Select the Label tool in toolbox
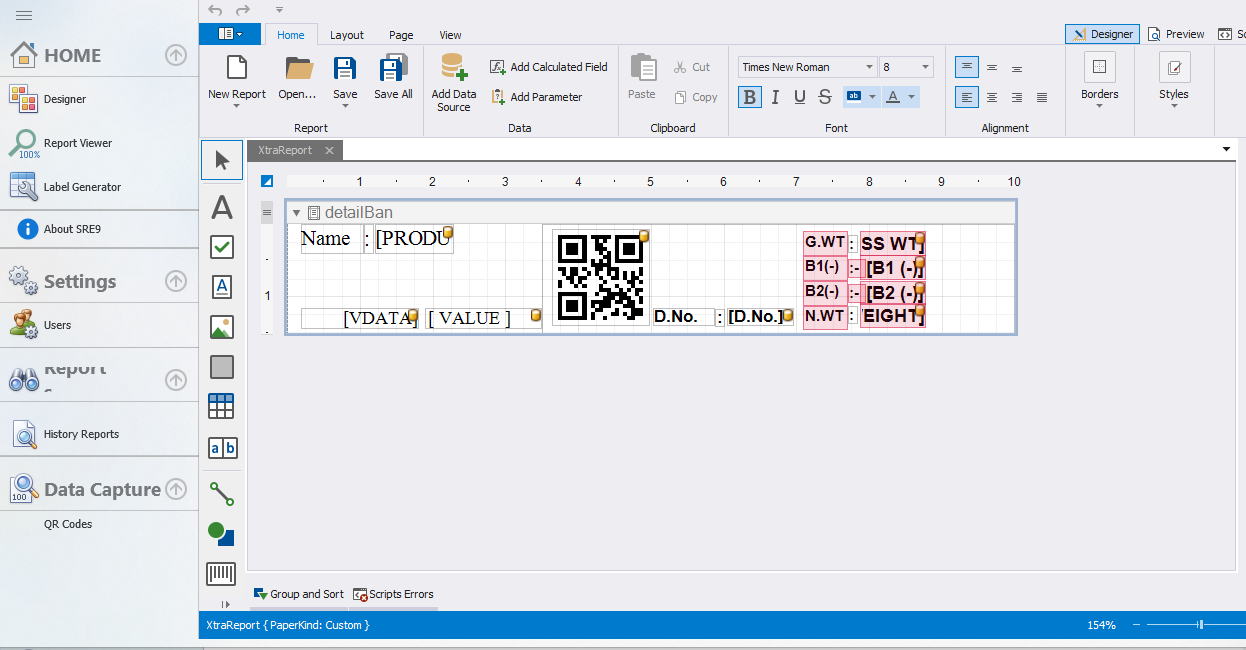1246x650 pixels. click(x=222, y=207)
